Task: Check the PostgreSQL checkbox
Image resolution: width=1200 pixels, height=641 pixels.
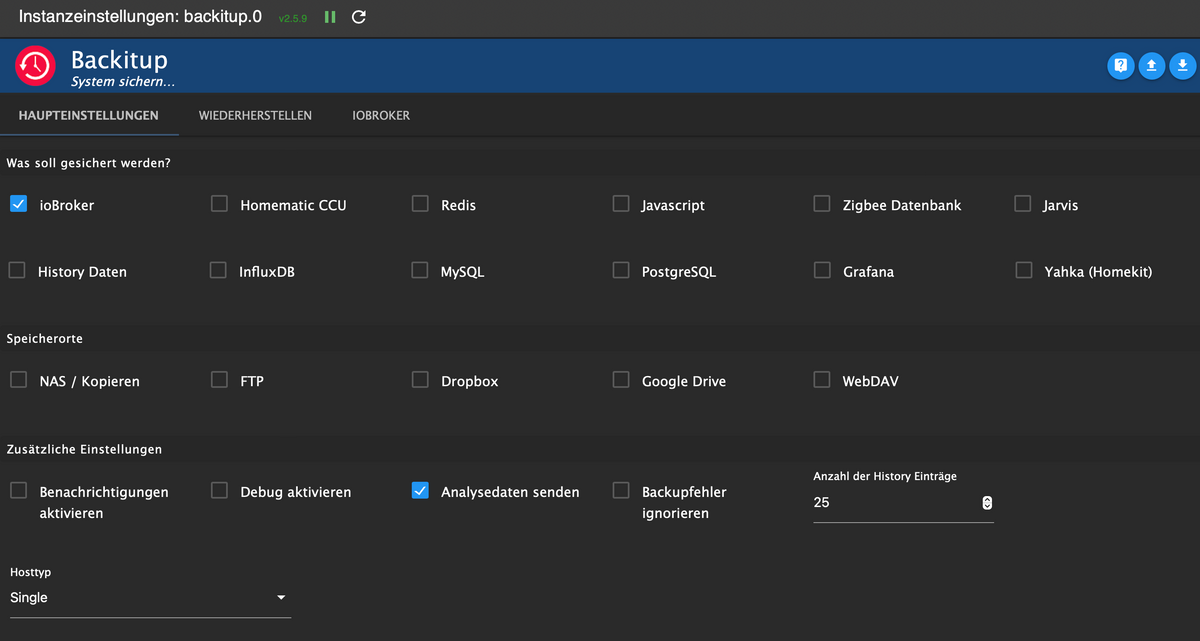Action: 621,270
